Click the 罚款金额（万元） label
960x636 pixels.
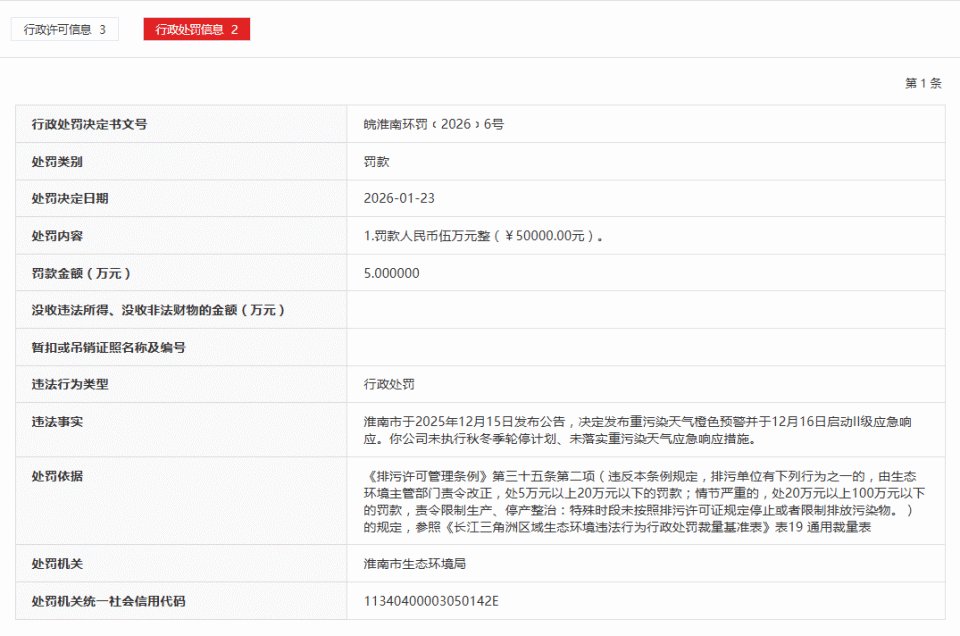(x=81, y=273)
